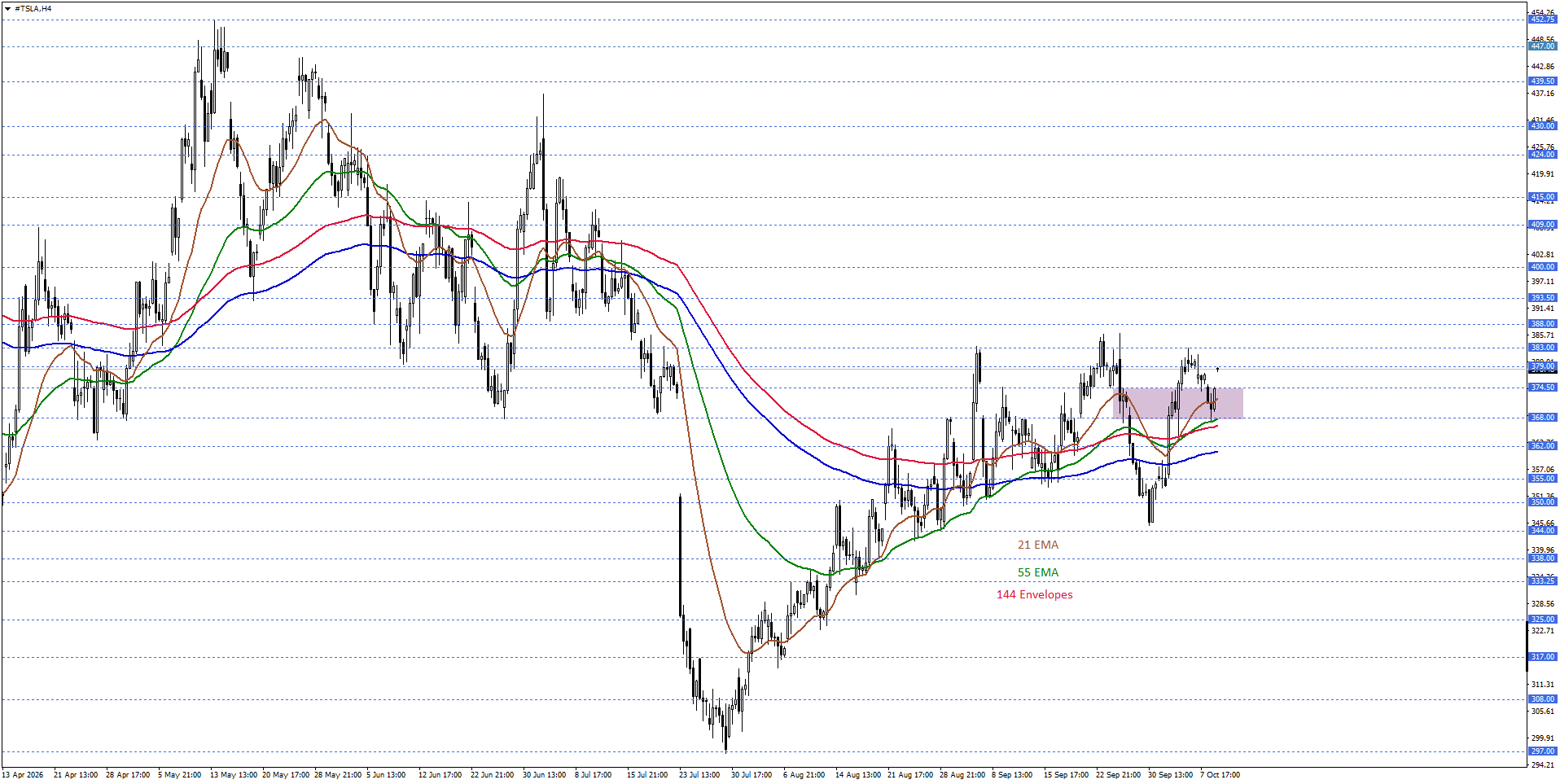Click the 452.75 price level tag
Viewport: 1560px width, 784px height.
[1542, 20]
